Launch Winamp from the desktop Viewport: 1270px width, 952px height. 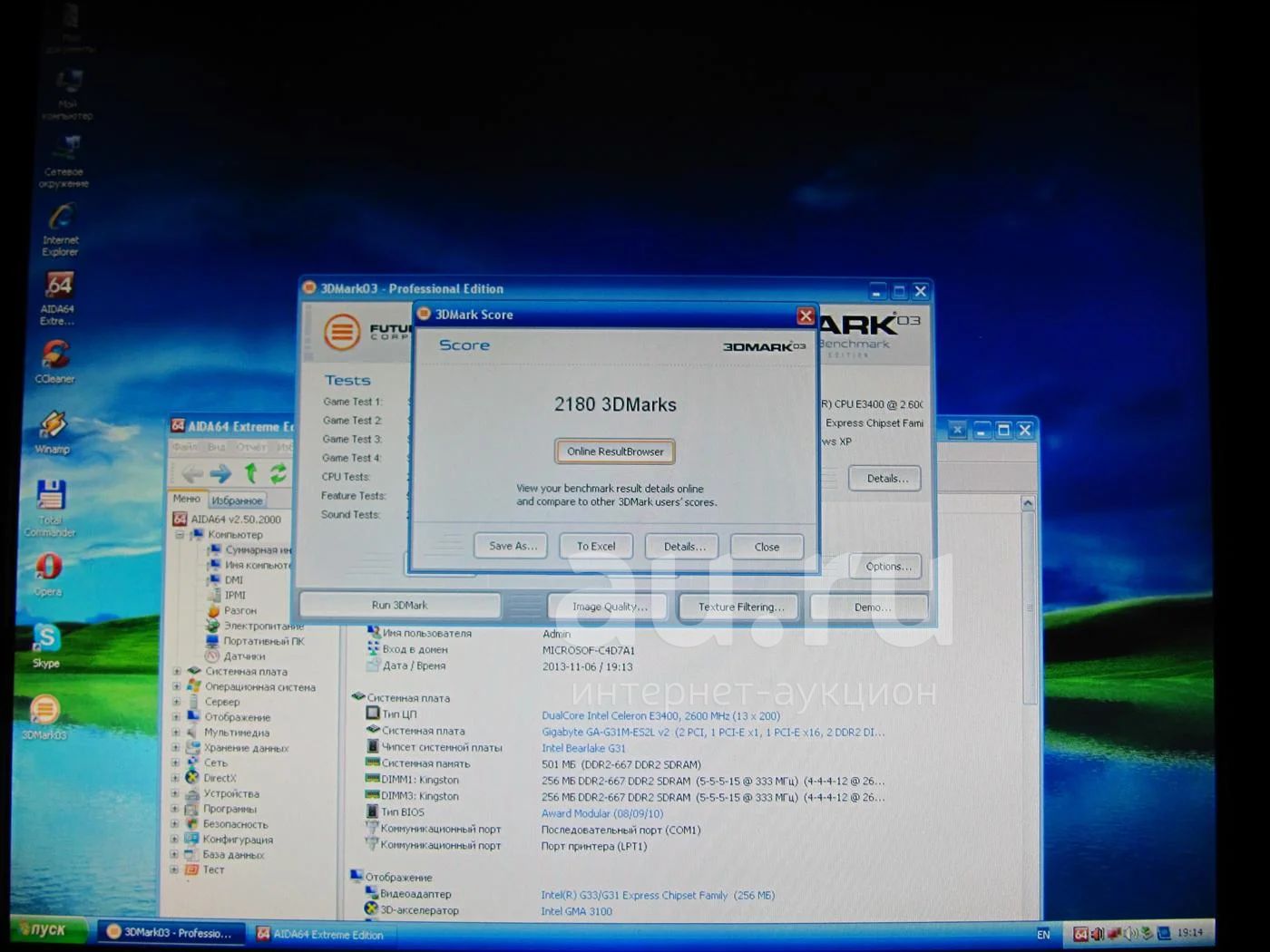coord(53,432)
